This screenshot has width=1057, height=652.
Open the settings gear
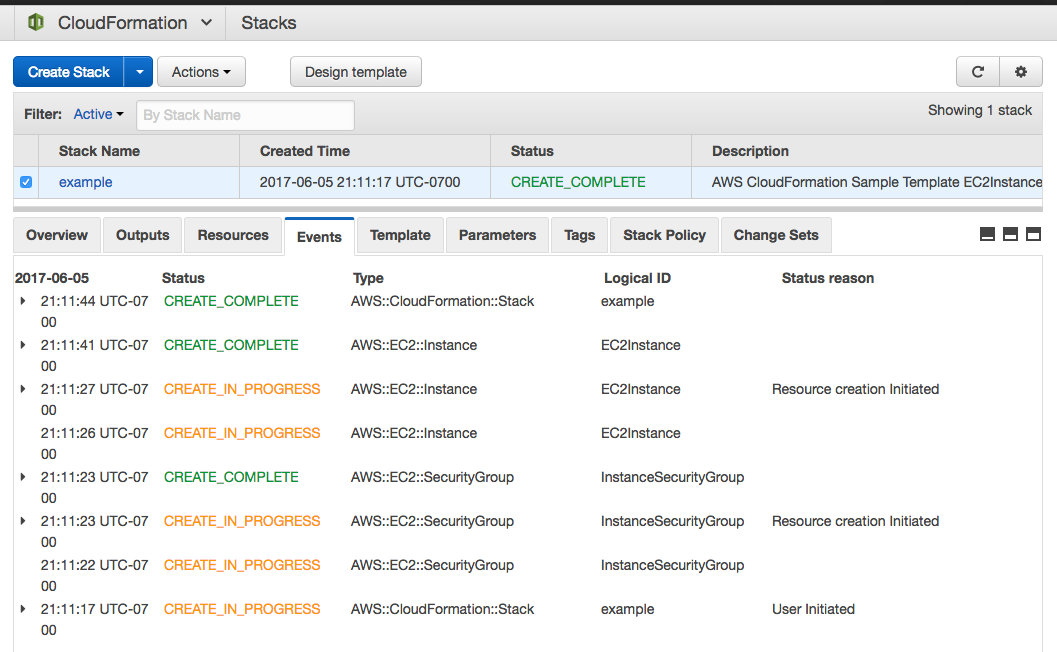(x=1021, y=71)
